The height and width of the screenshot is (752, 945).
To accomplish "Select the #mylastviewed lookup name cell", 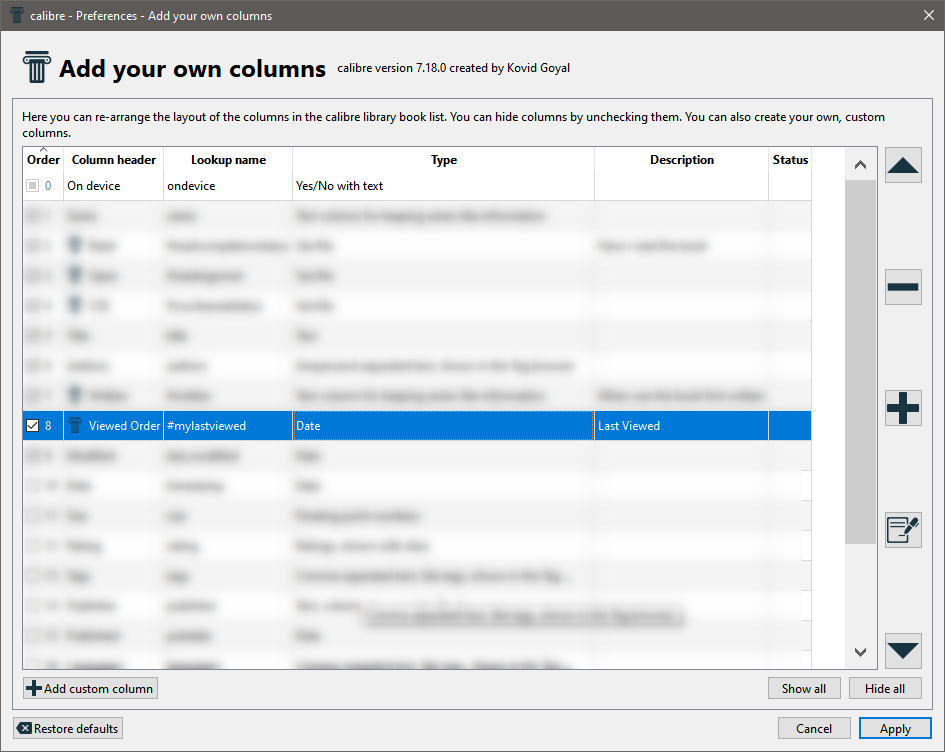I will click(228, 425).
